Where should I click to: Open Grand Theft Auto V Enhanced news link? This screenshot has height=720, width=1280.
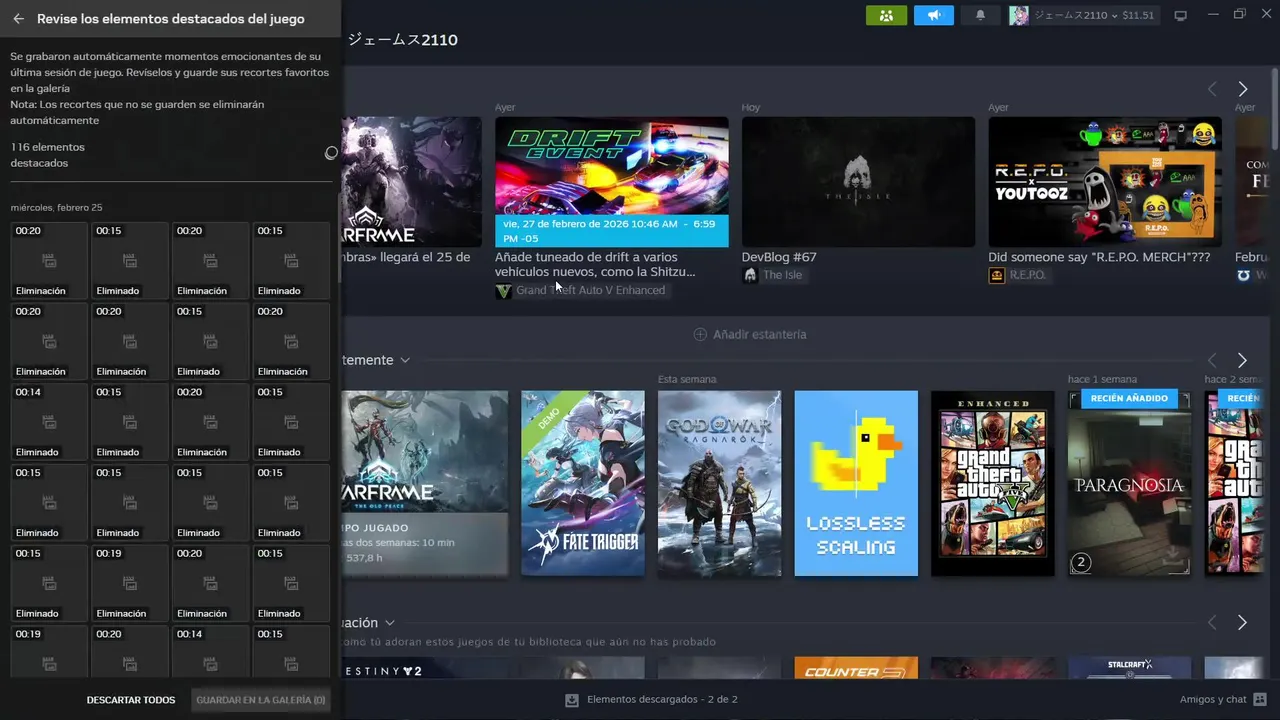[x=590, y=290]
